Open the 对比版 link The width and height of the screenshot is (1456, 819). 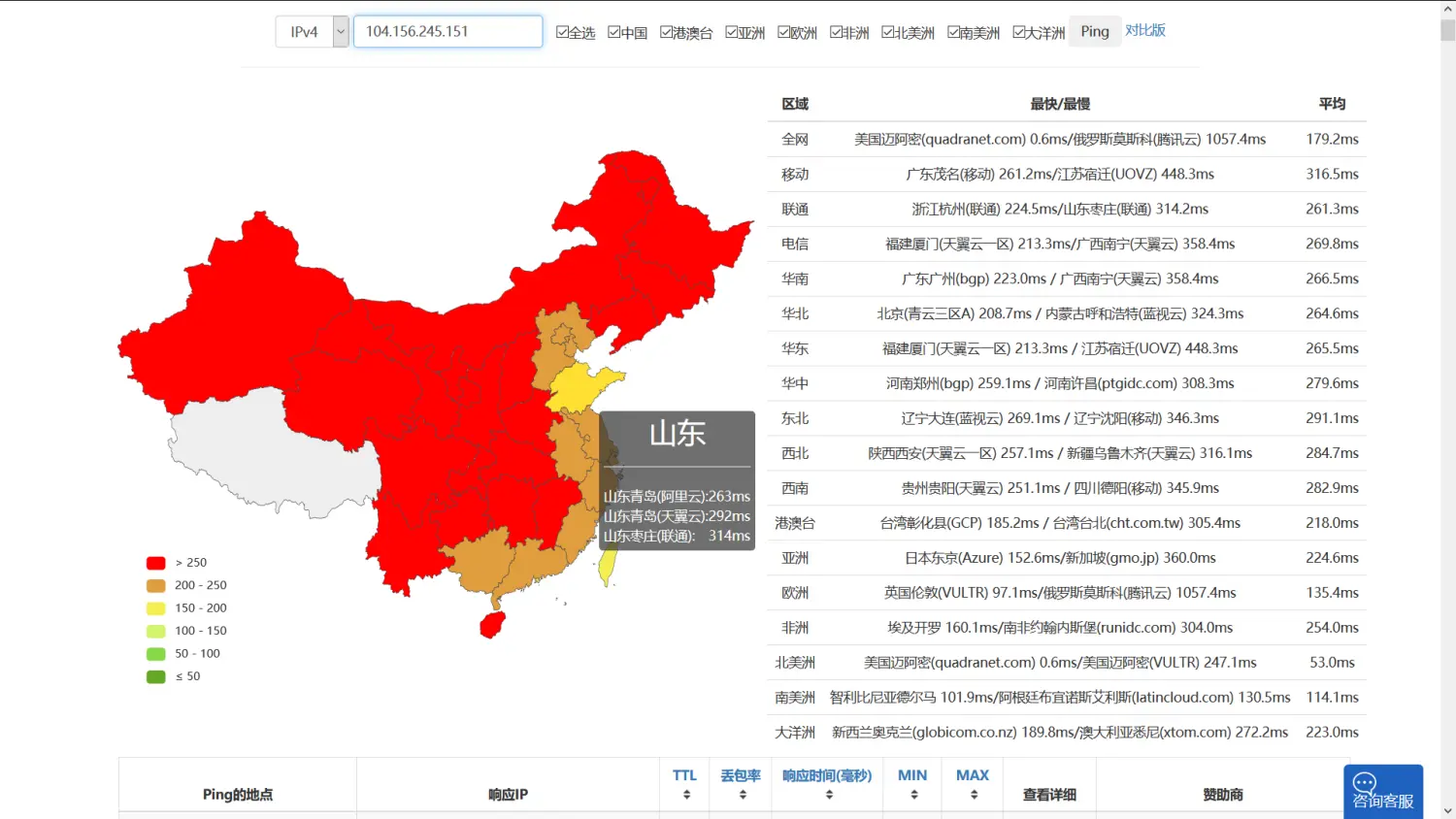(x=1145, y=30)
